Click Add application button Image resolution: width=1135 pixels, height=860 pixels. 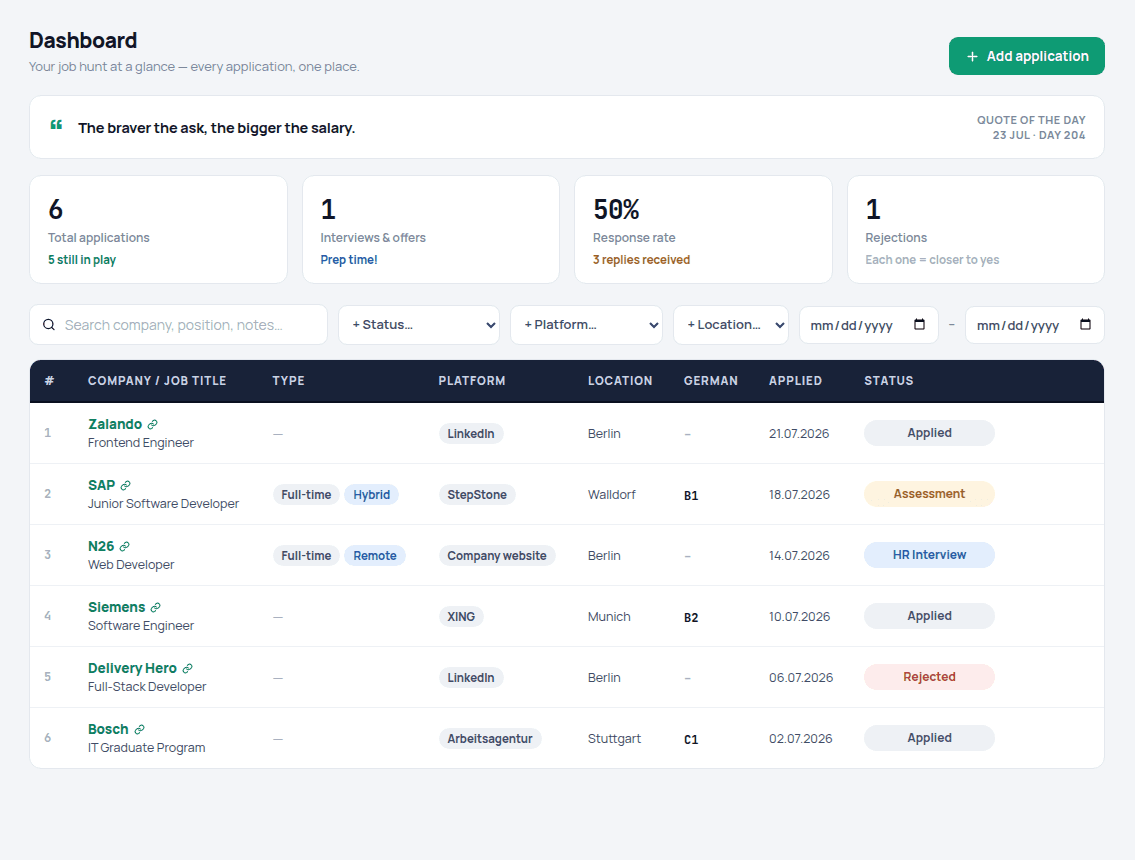[x=1026, y=56]
